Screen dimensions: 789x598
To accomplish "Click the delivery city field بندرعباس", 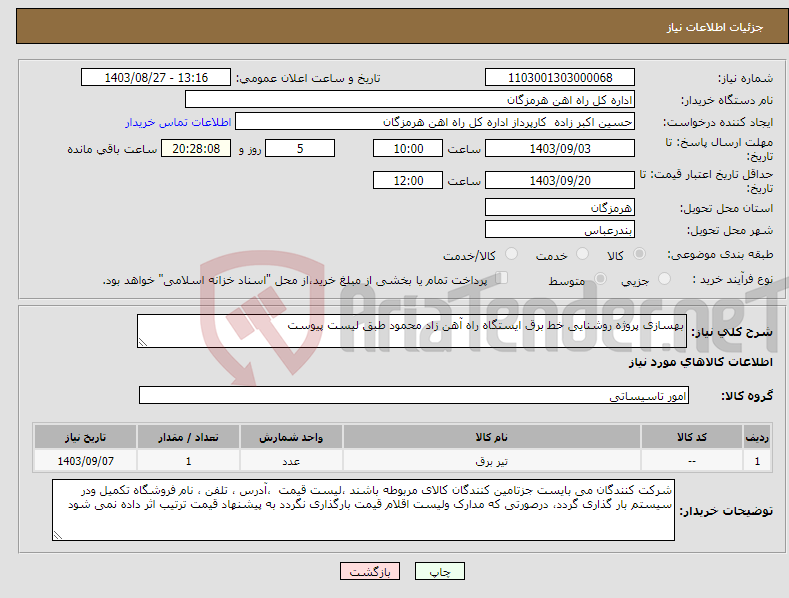I will pos(560,230).
